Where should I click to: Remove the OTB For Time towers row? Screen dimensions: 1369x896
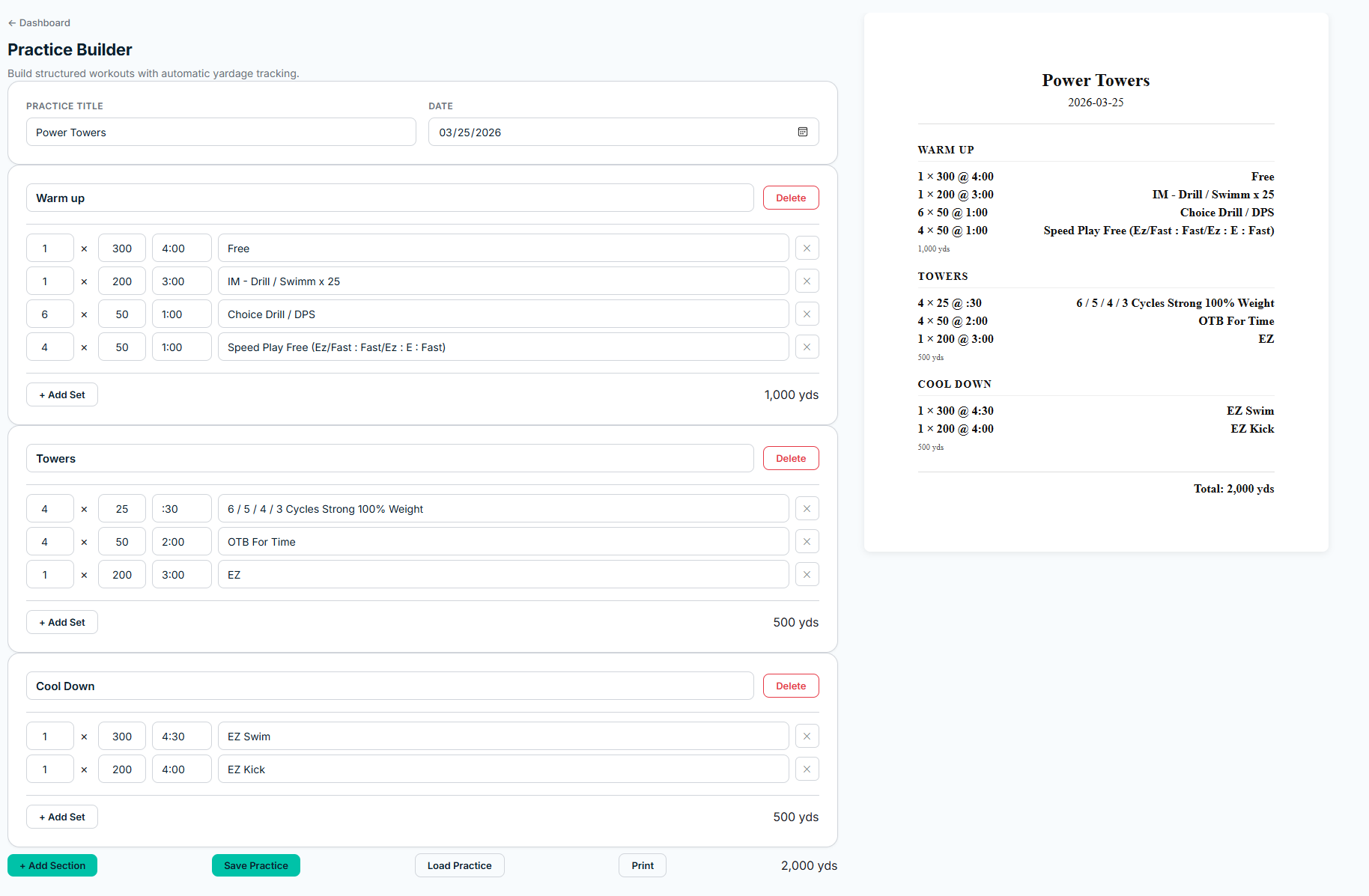tap(807, 541)
